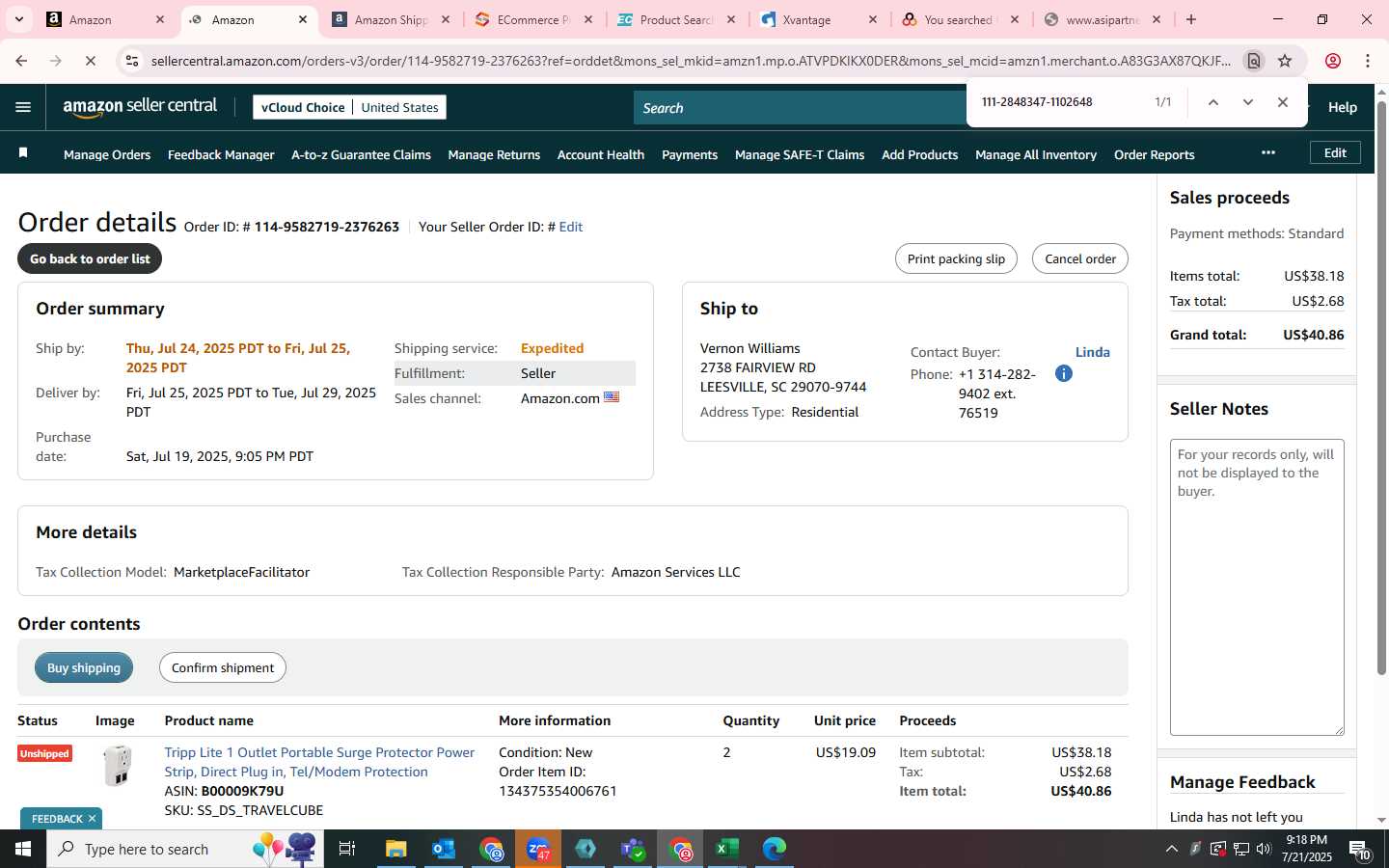Switch to the Xvantage tab

click(819, 19)
